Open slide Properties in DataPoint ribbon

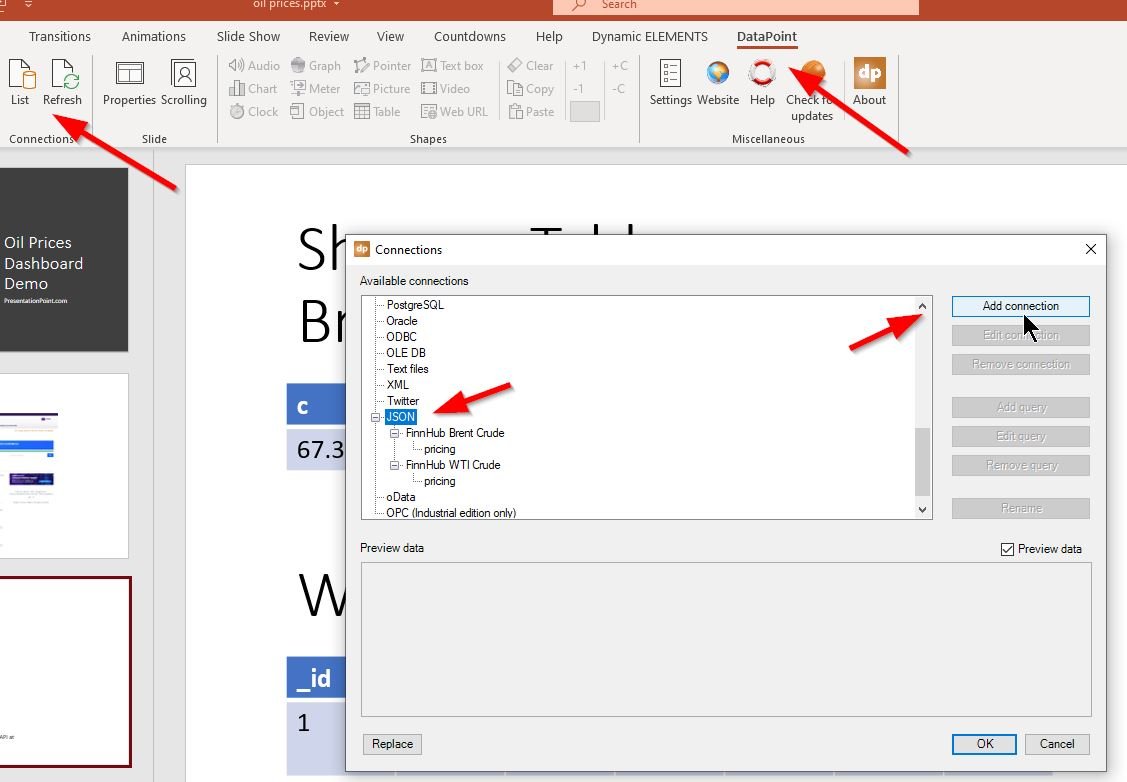129,82
